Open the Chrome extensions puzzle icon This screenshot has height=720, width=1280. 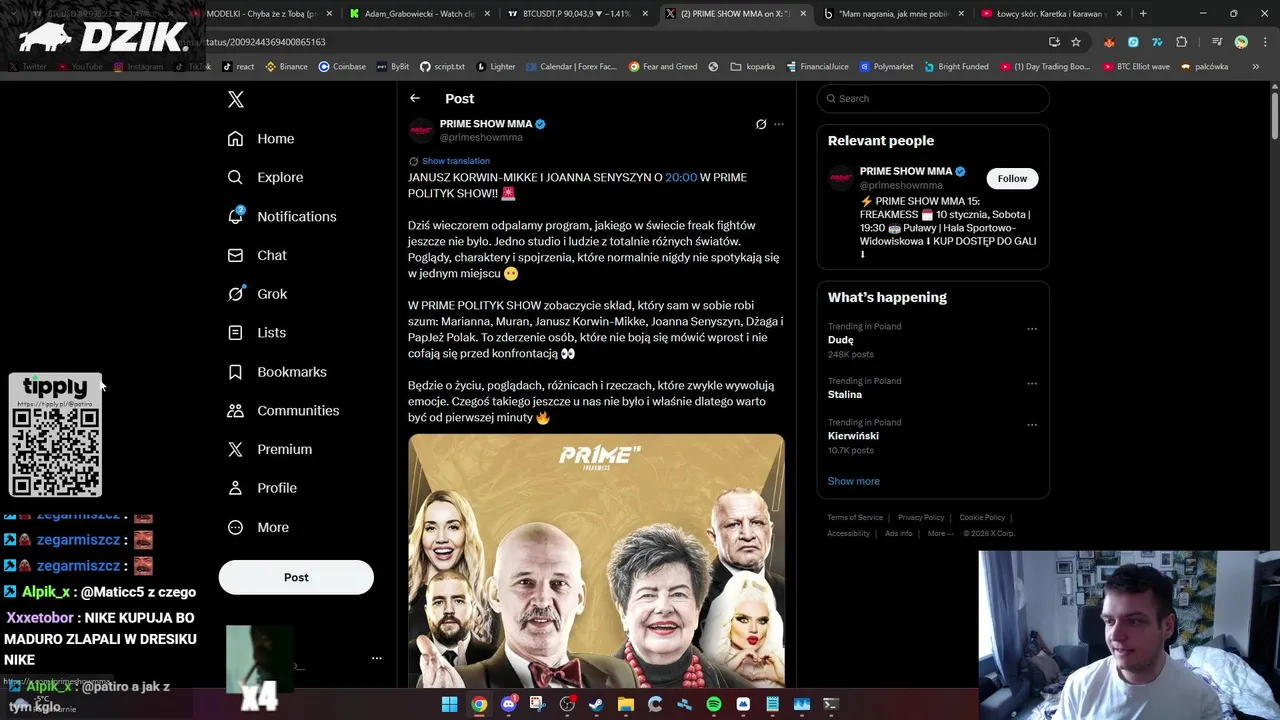point(1182,42)
